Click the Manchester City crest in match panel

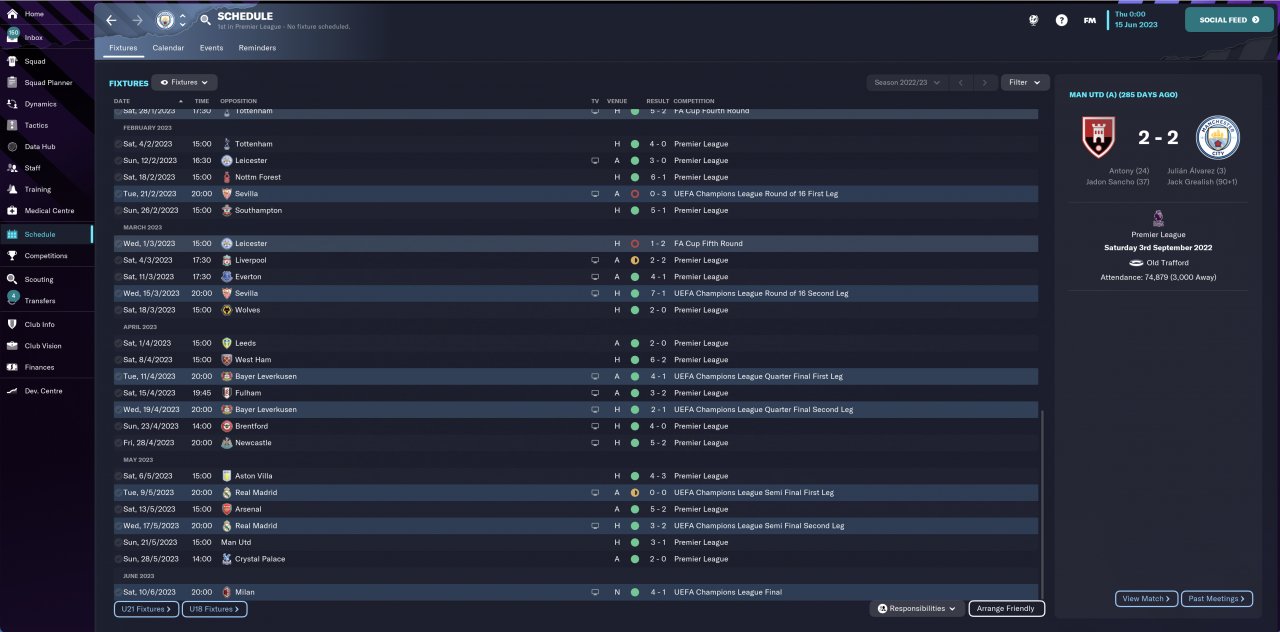1218,138
